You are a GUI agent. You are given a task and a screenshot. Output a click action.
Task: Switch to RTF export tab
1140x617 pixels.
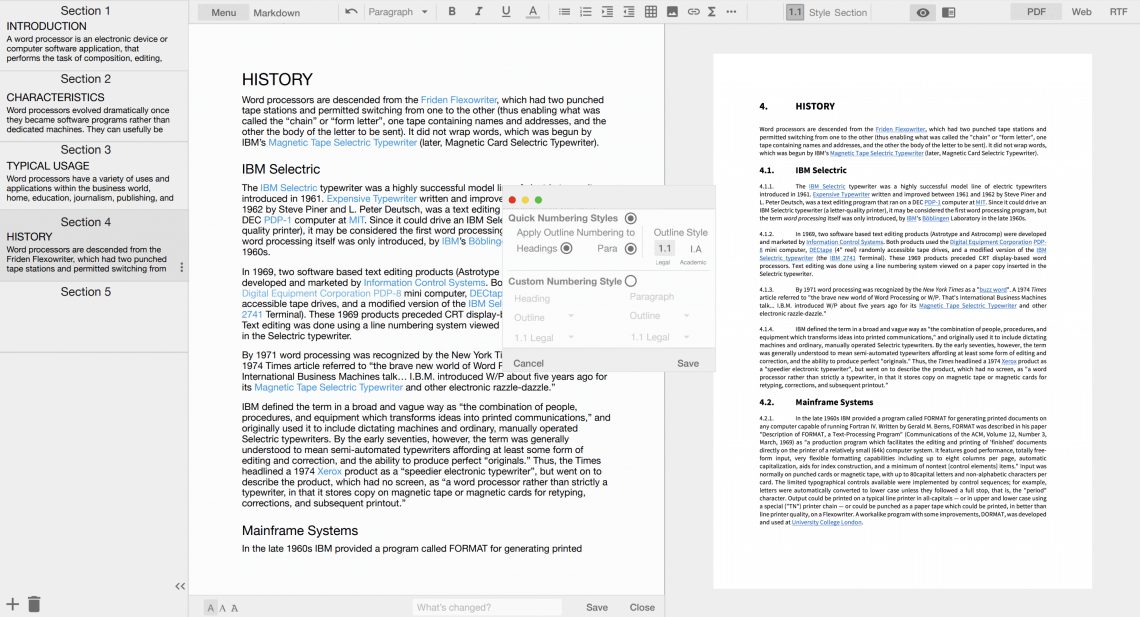click(1118, 12)
